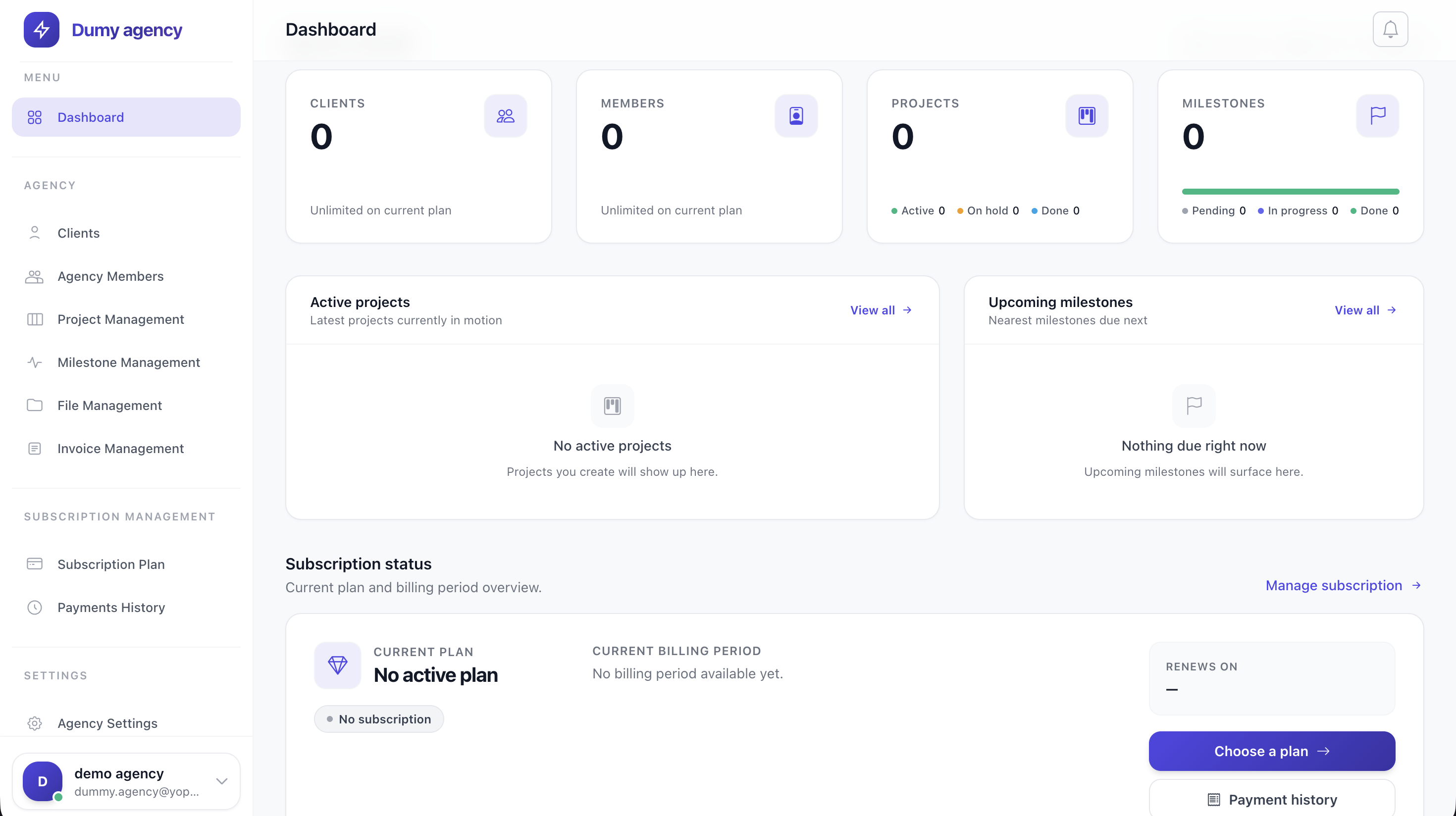Click the No subscription status badge
This screenshot has width=1456, height=816.
click(379, 719)
